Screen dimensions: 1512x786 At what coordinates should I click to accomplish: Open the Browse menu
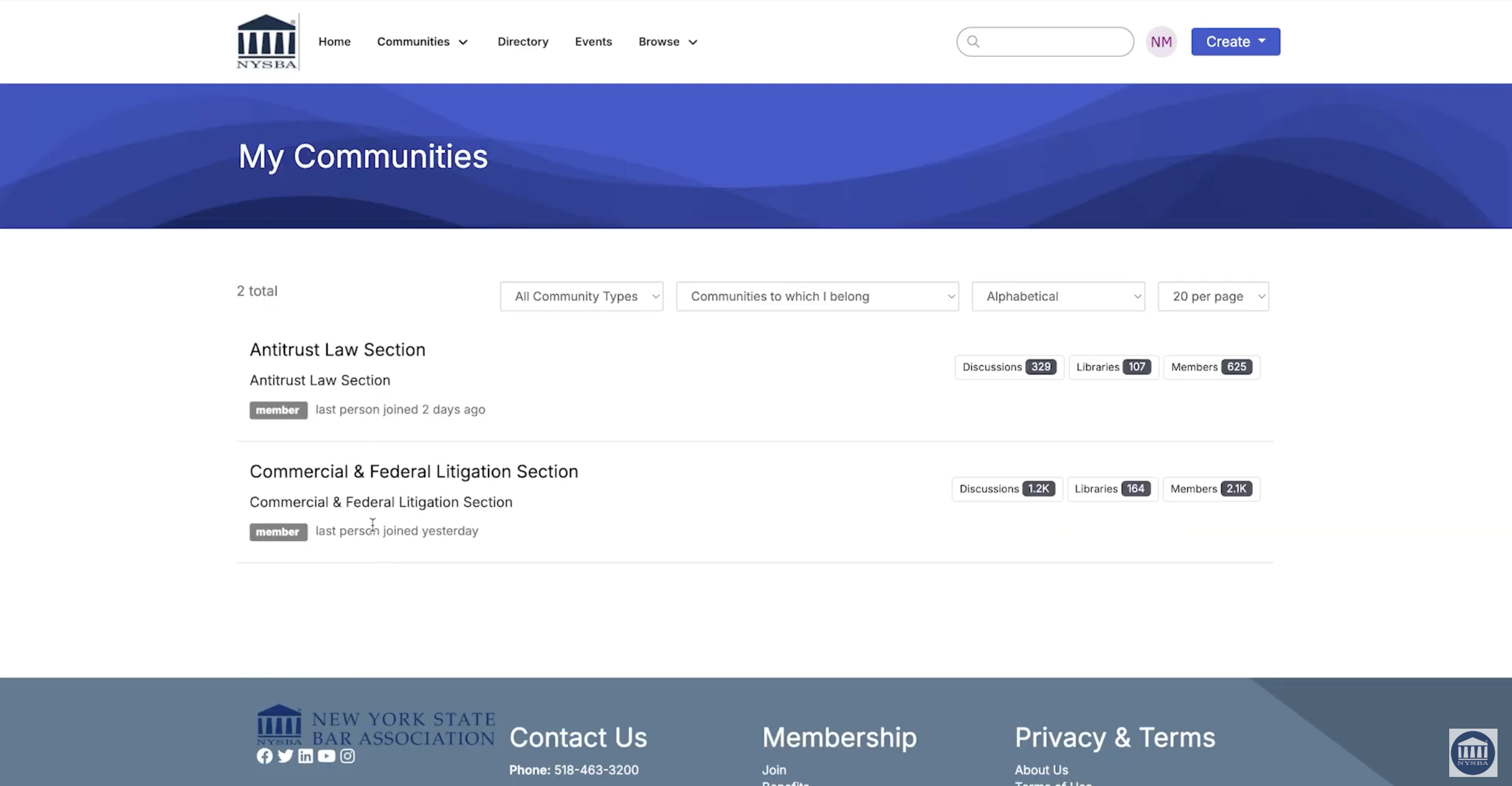[x=667, y=42]
